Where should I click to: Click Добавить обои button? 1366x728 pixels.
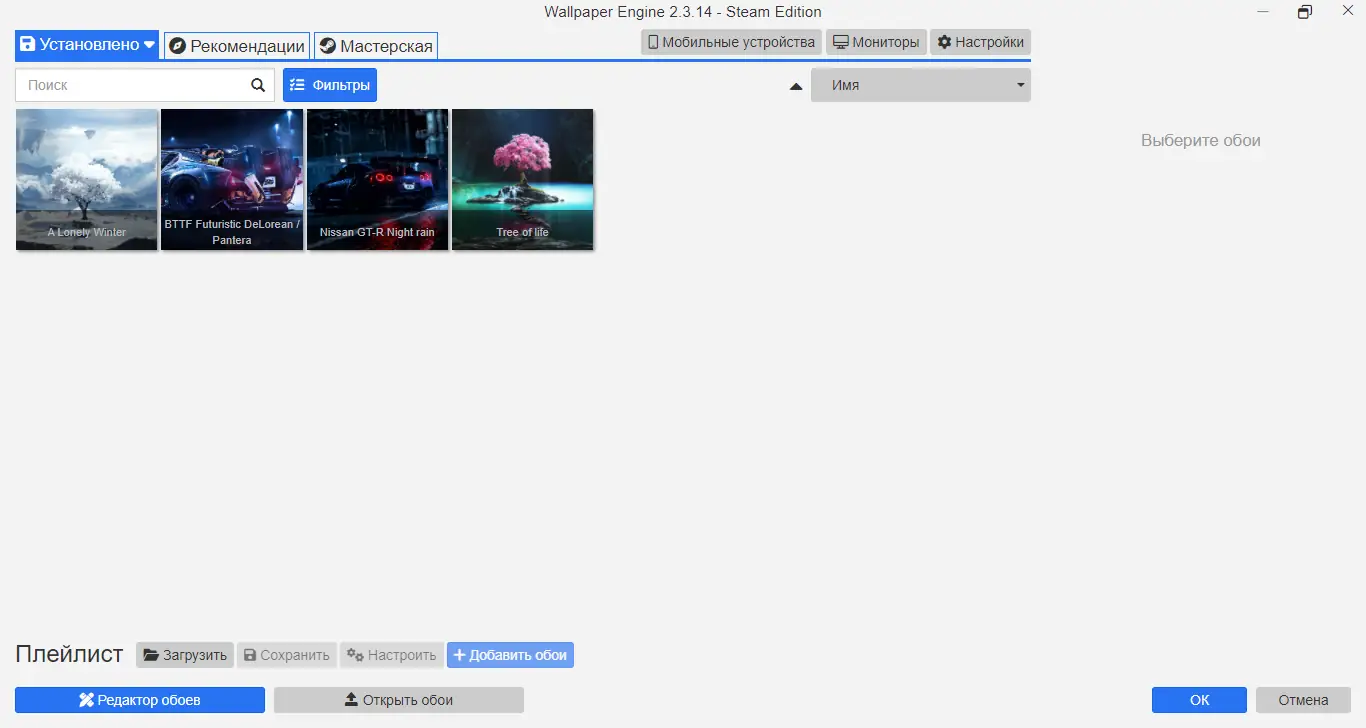click(510, 655)
